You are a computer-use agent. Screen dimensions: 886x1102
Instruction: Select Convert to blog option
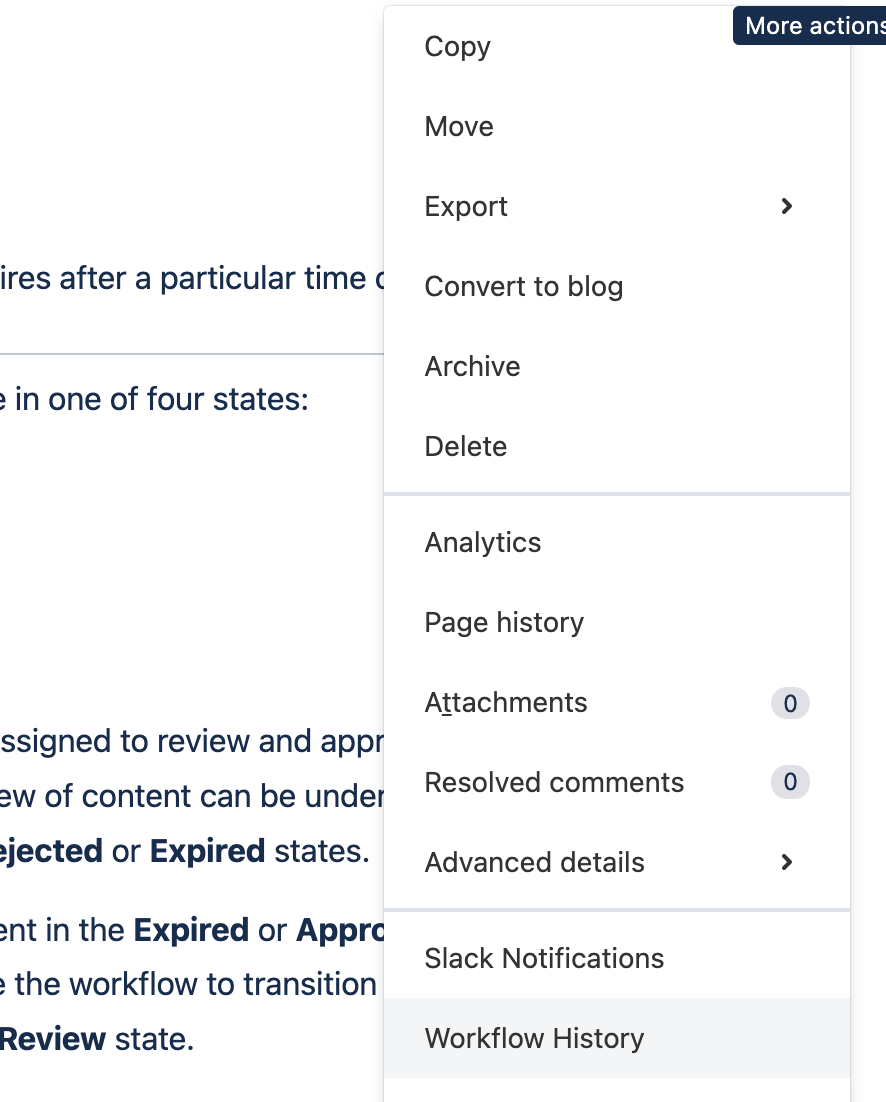617,287
